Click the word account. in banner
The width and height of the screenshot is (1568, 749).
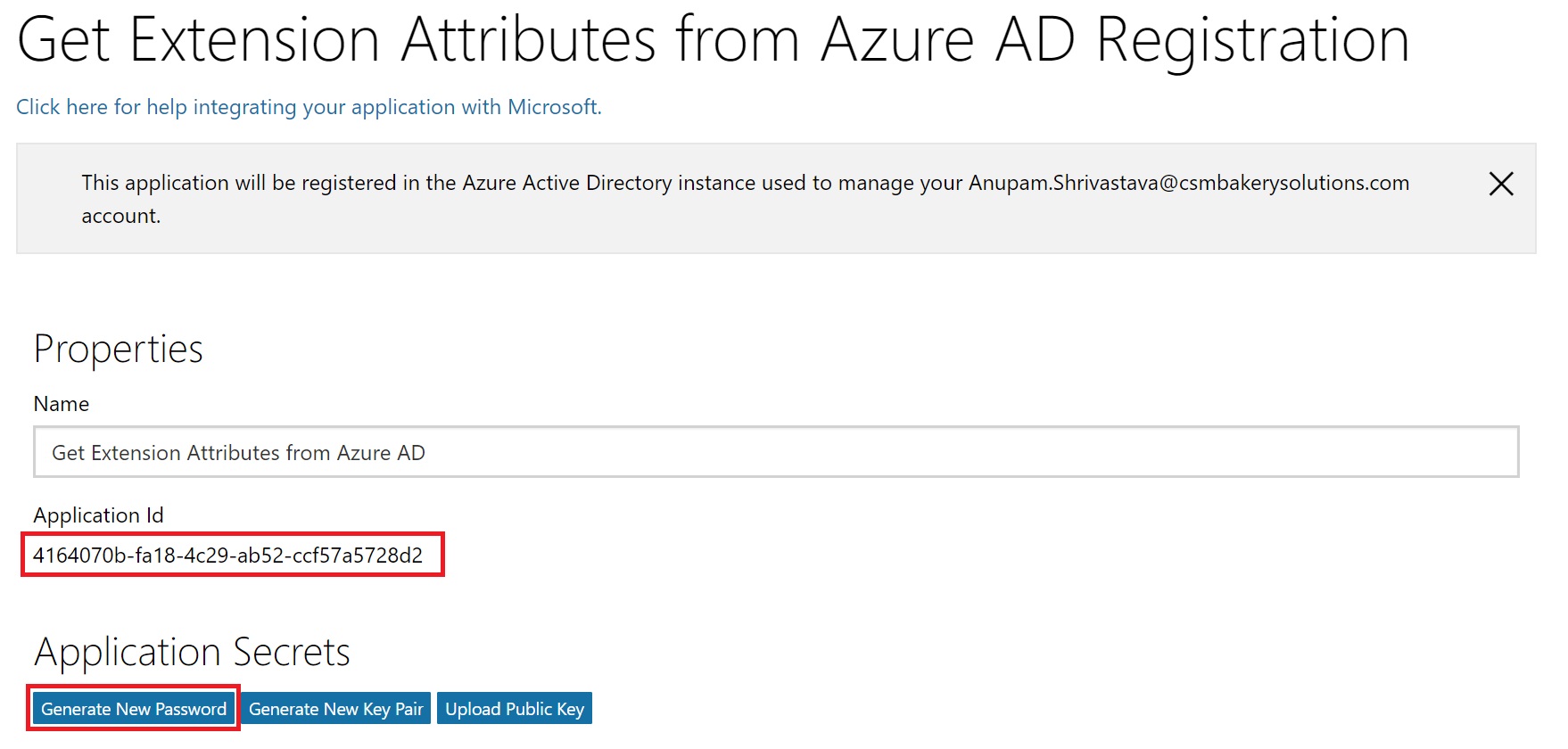pos(121,217)
